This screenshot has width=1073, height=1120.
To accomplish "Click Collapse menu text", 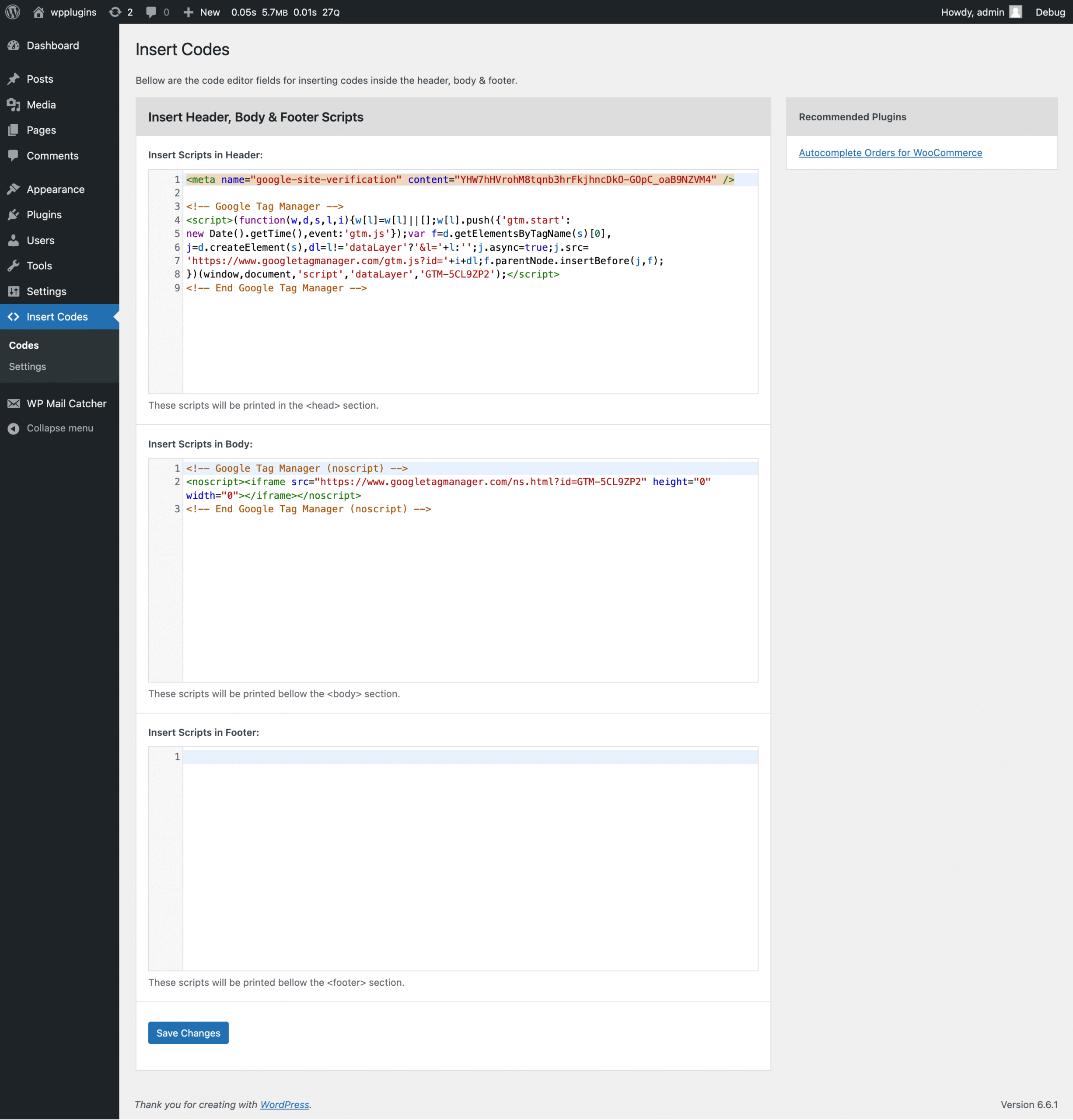I will coord(60,429).
